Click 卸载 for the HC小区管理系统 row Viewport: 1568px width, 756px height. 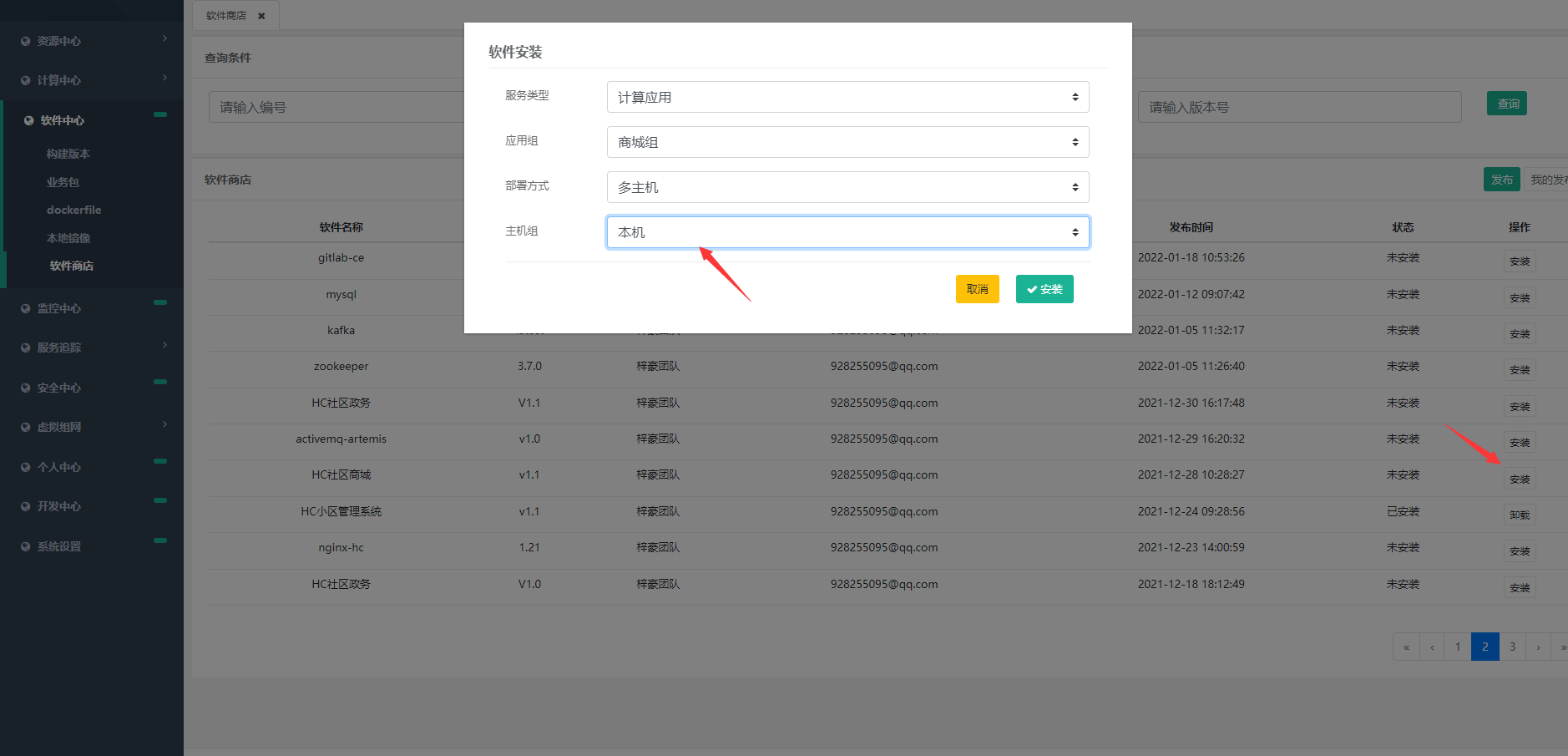tap(1520, 515)
